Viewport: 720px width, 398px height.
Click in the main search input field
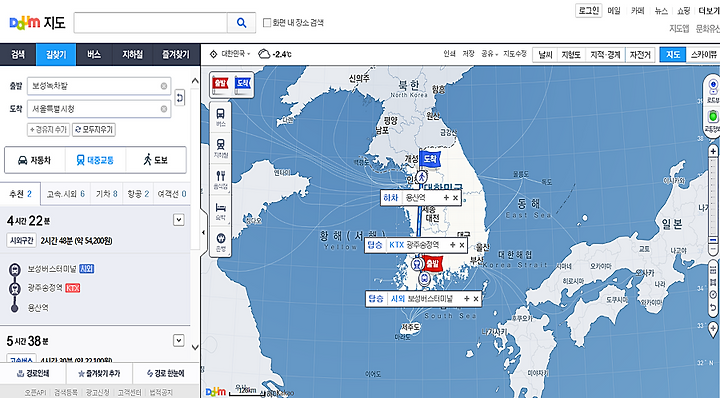pos(151,22)
